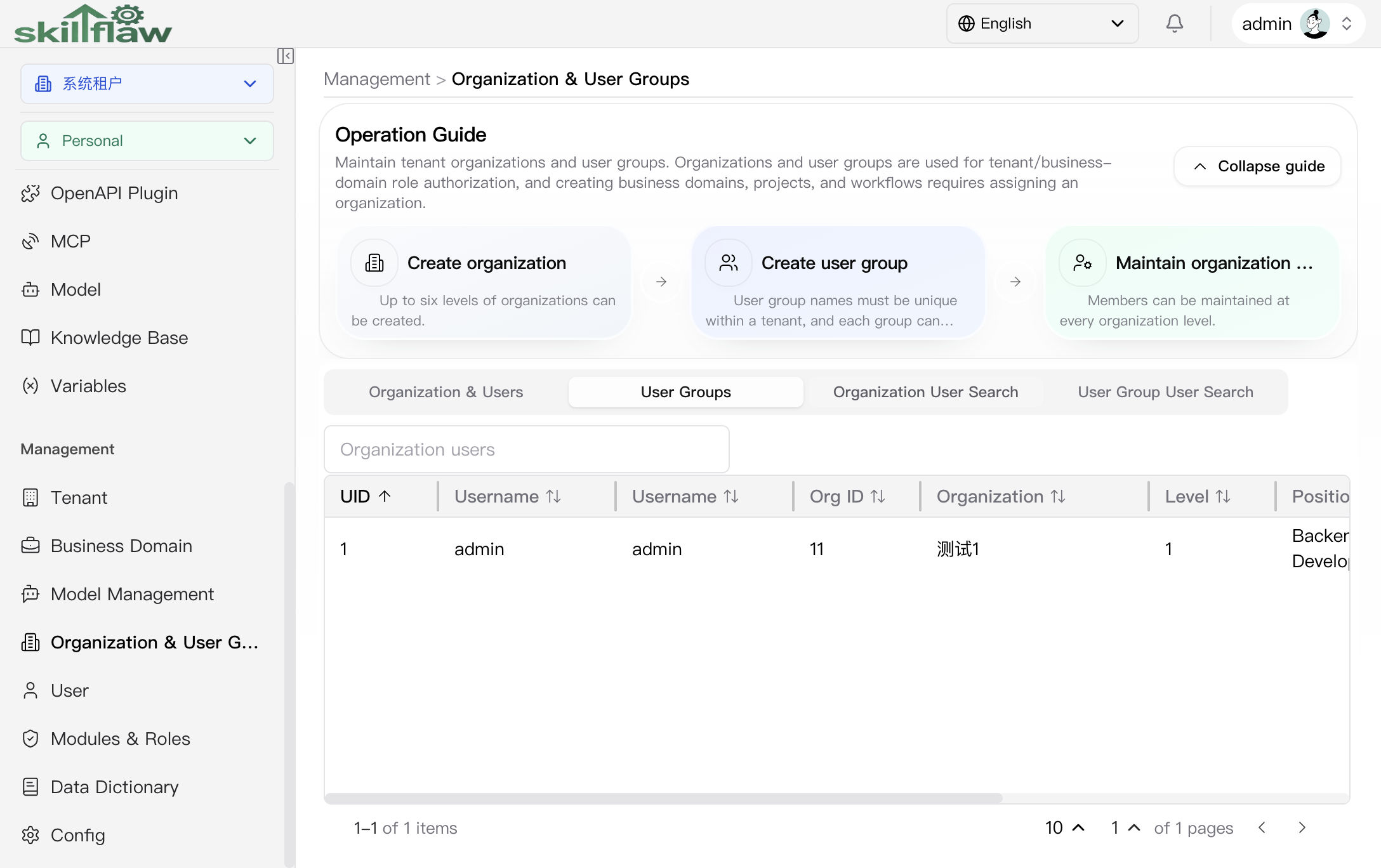This screenshot has height=868, width=1381.
Task: Click the MCP sidebar icon
Action: [x=30, y=242]
